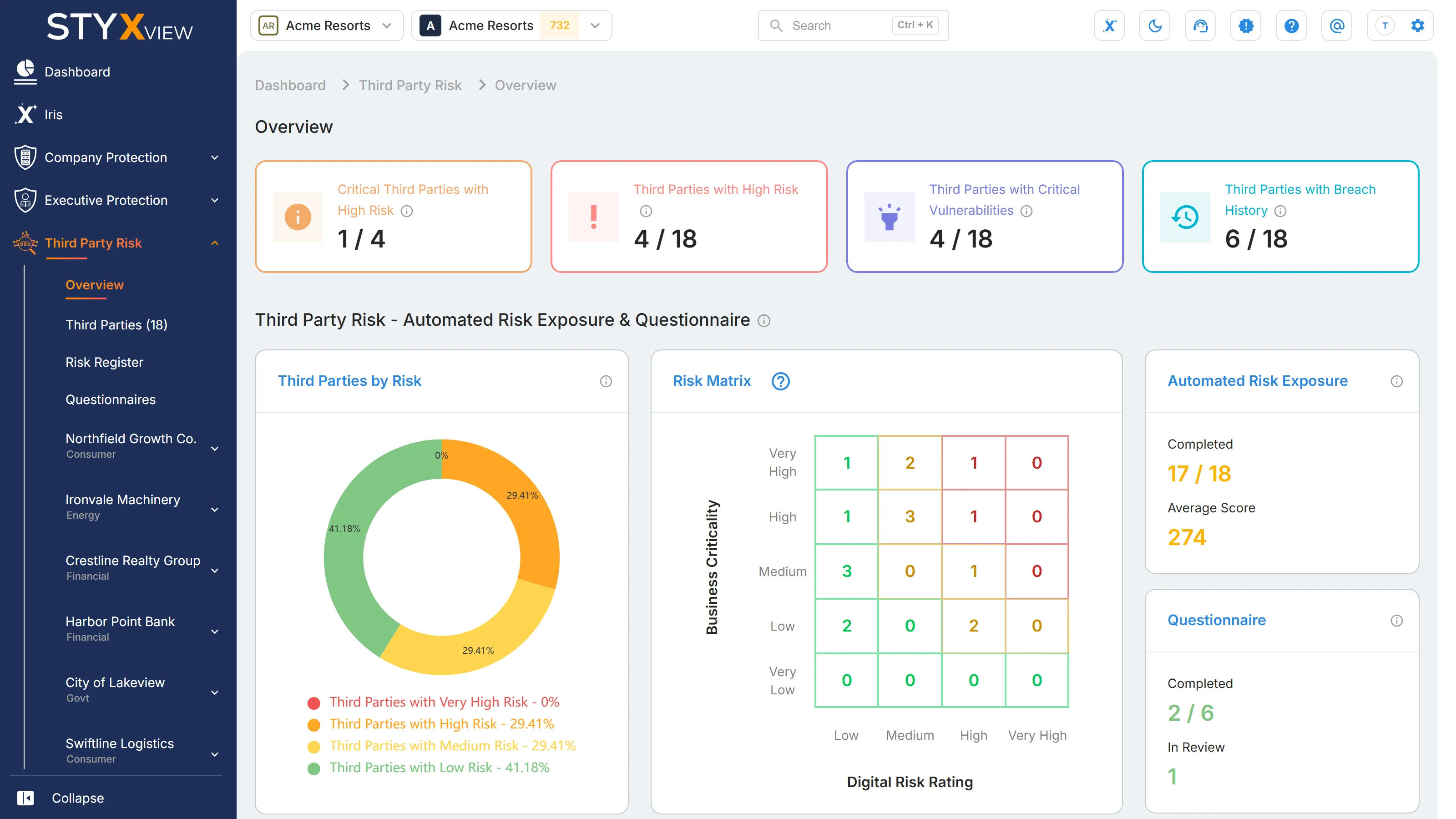1456x819 pixels.
Task: Open the Questionnaires page
Action: point(111,399)
